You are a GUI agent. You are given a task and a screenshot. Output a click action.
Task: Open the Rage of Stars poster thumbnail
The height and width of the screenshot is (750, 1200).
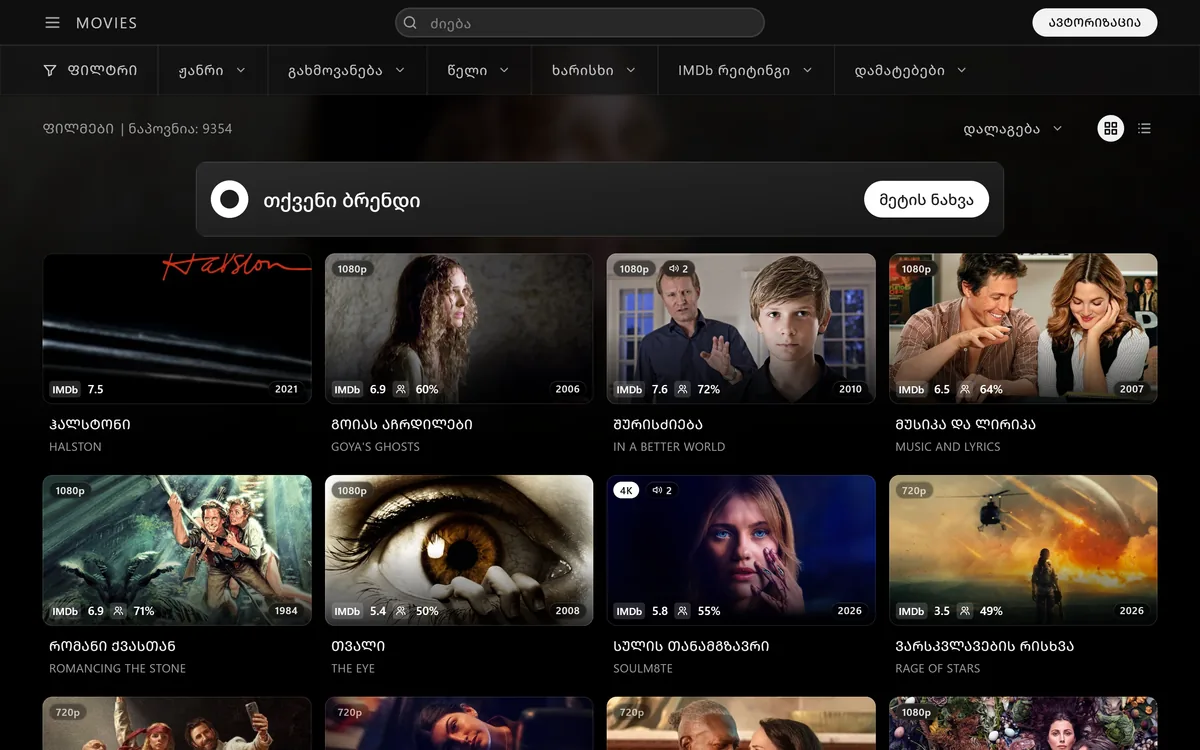click(1023, 550)
